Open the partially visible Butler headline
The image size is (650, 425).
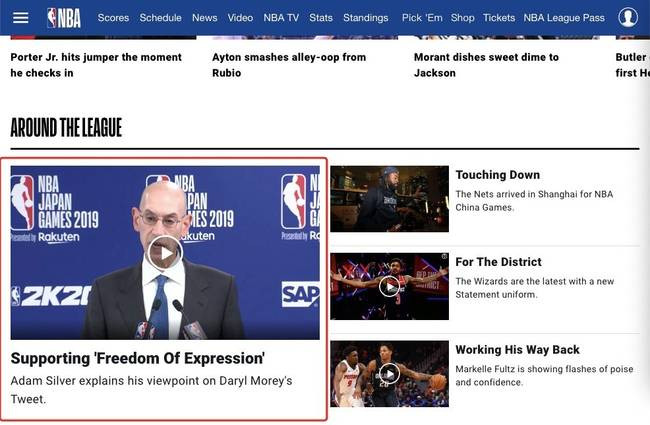click(x=632, y=65)
